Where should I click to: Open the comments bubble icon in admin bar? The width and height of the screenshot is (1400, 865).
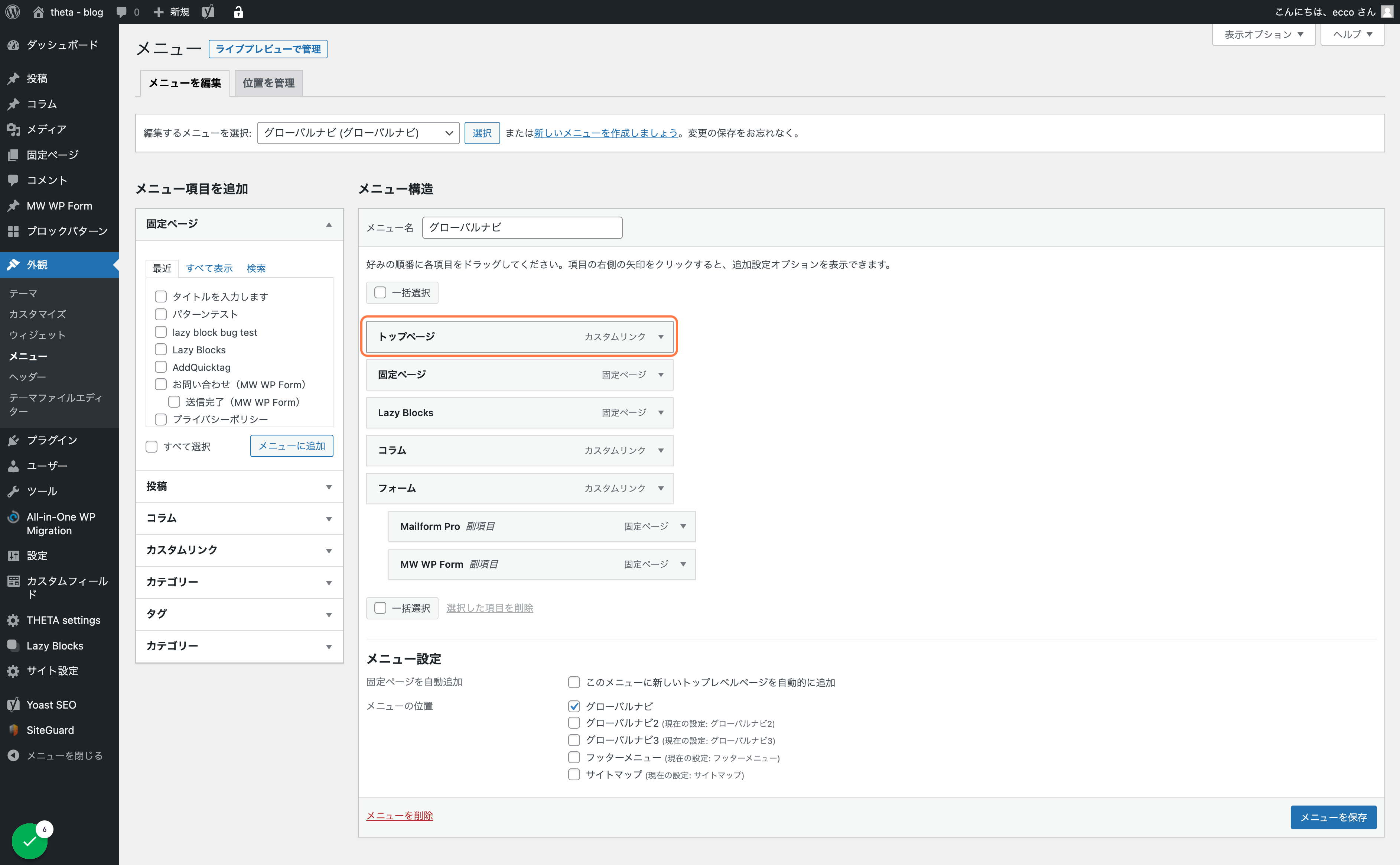click(121, 12)
